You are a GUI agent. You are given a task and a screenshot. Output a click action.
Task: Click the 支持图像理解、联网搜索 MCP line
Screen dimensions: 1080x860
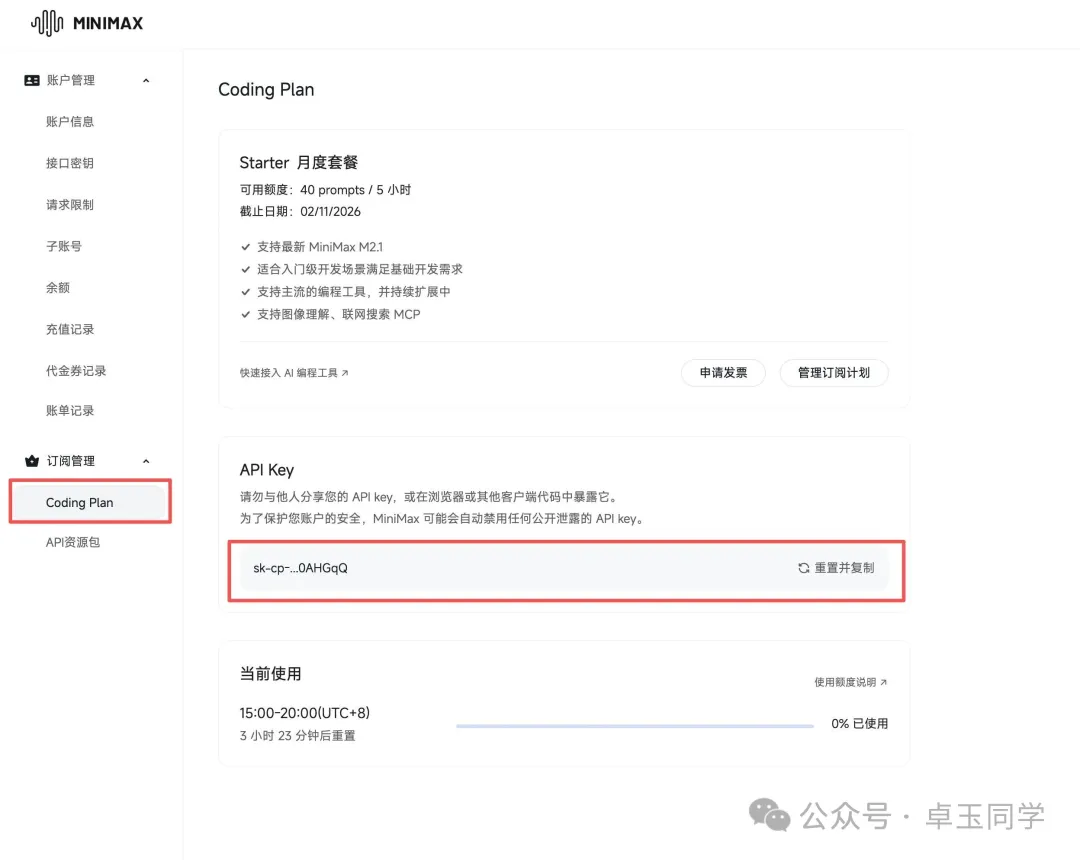[338, 314]
